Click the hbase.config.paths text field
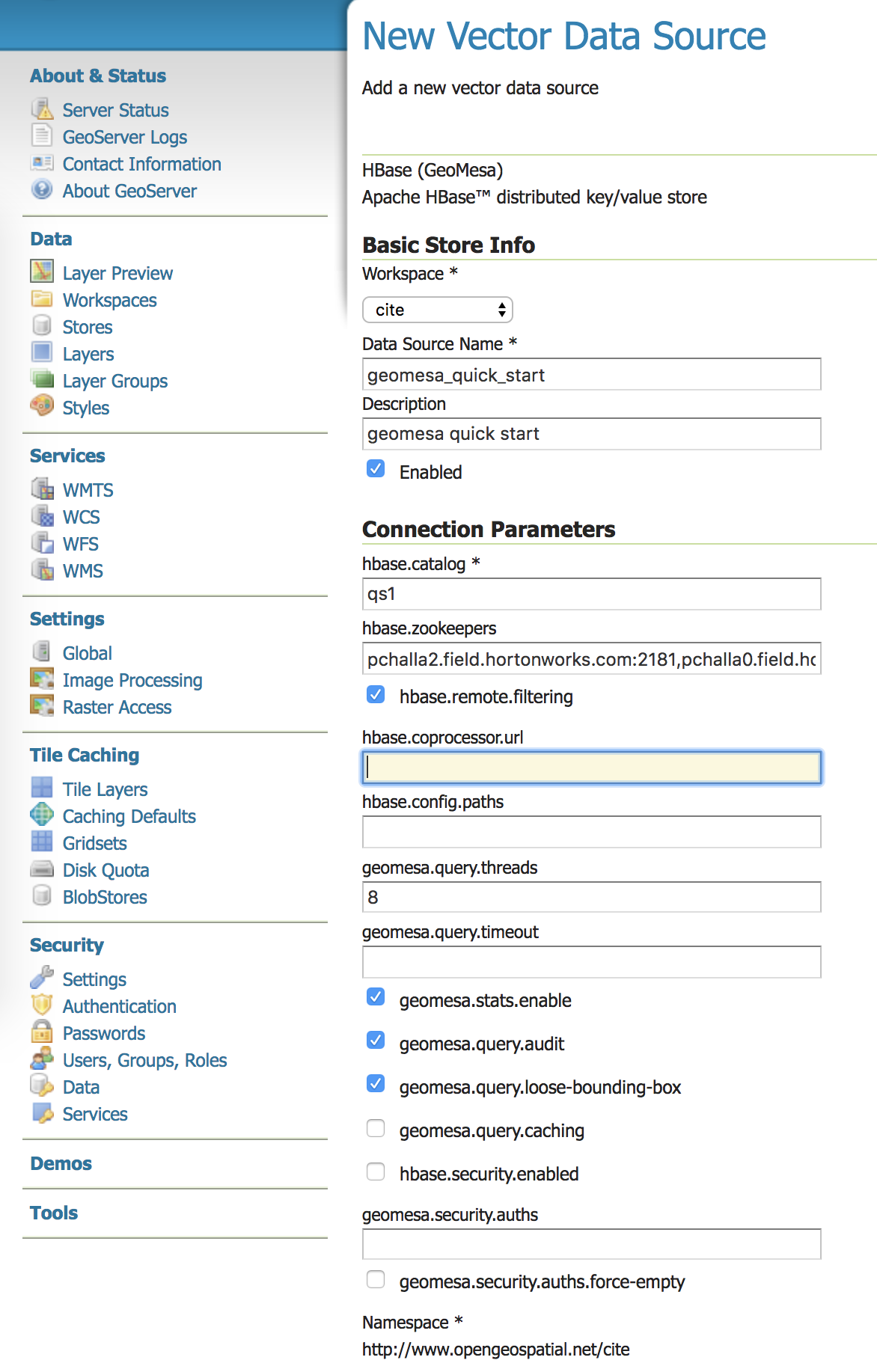 [591, 832]
